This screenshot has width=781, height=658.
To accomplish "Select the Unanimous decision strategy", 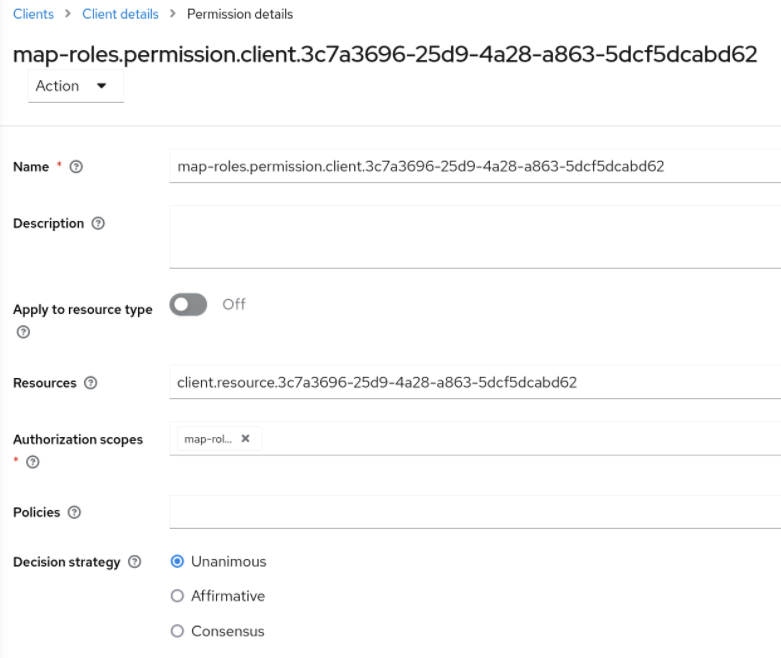I will point(178,562).
